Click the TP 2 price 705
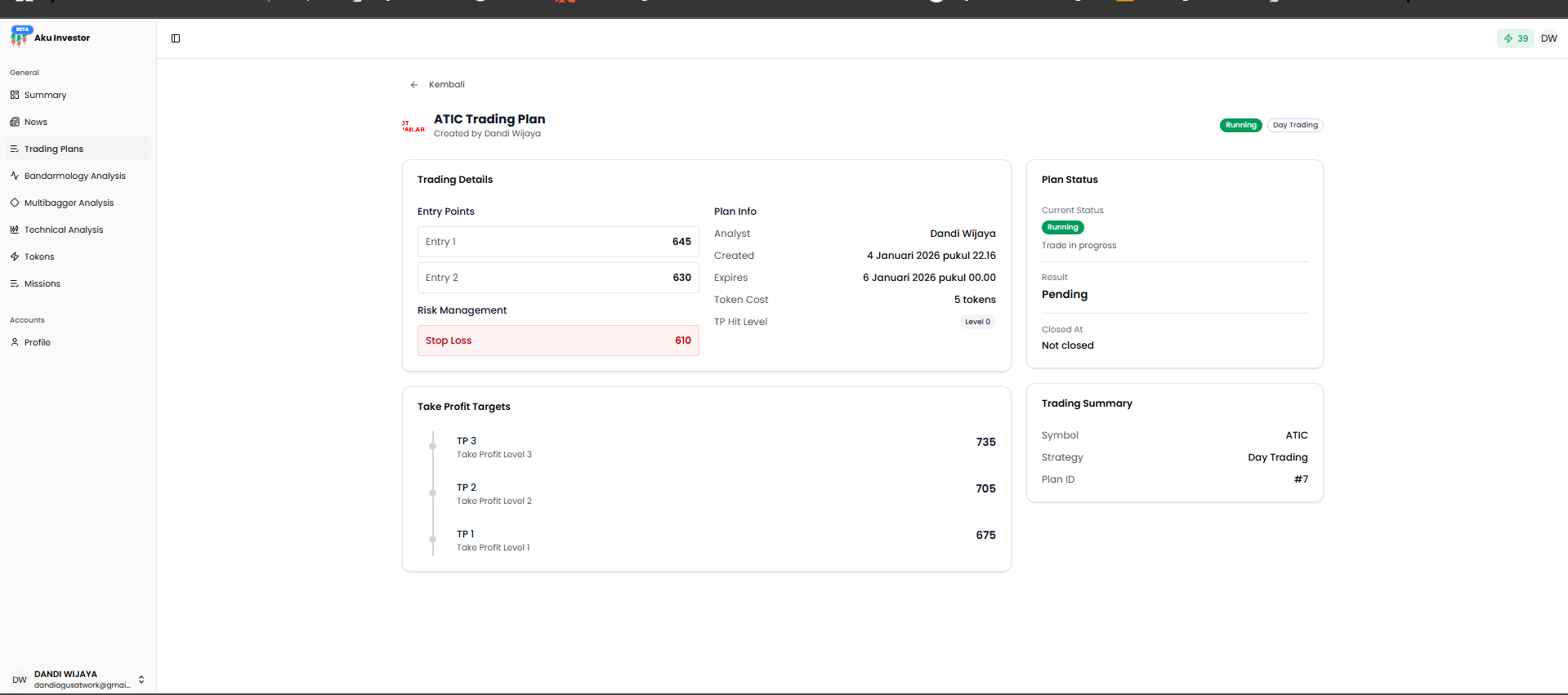The height and width of the screenshot is (695, 1568). click(986, 488)
